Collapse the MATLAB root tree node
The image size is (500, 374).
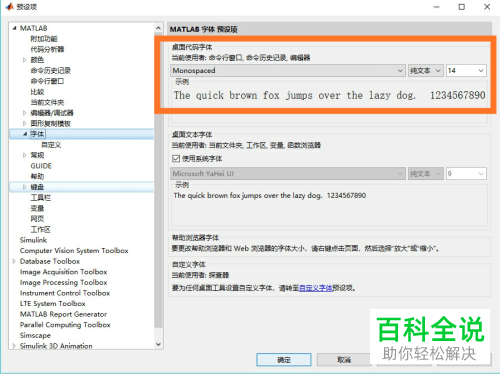[14, 28]
